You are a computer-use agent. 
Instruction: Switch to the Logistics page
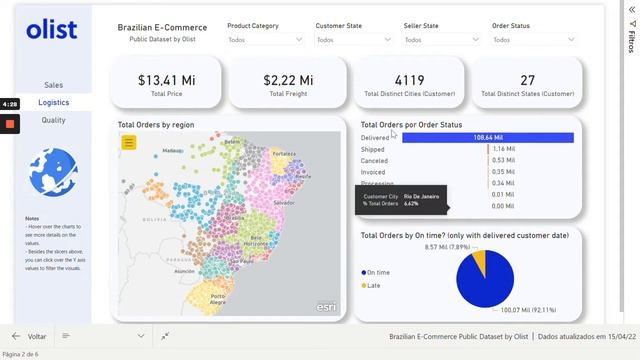click(53, 102)
